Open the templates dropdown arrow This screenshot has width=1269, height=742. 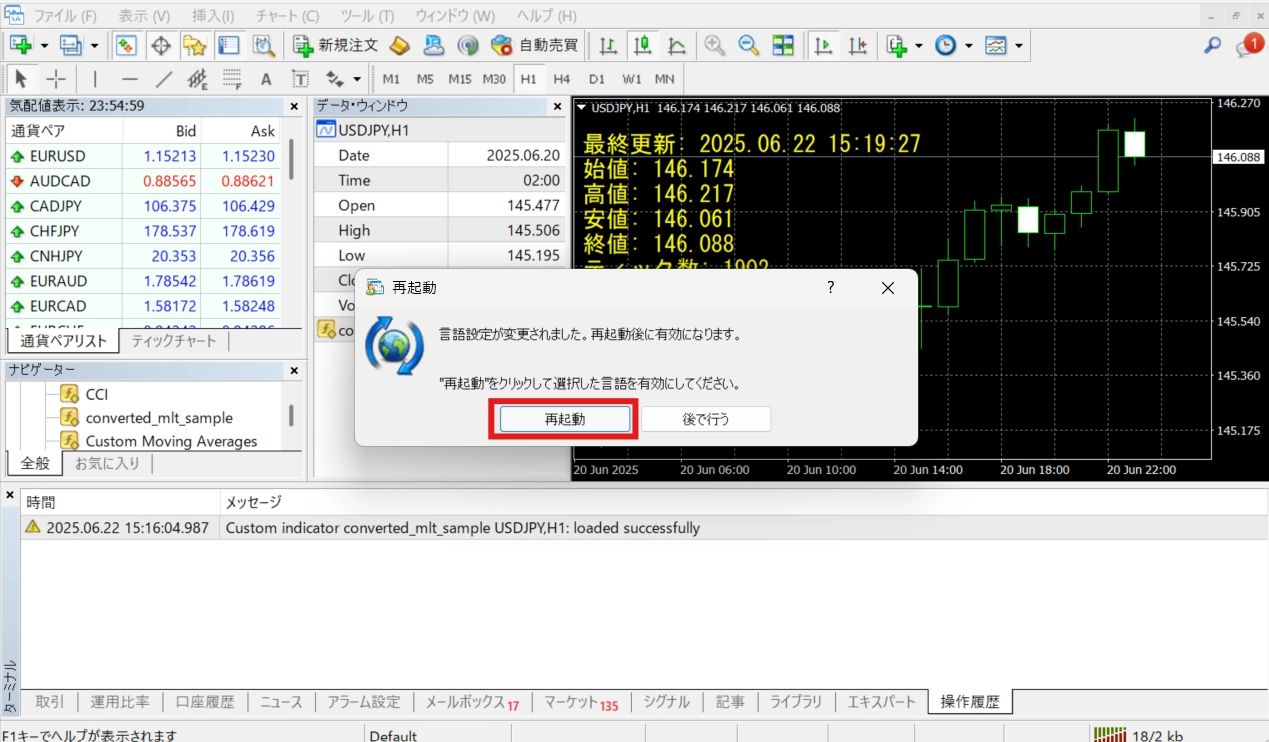pyautogui.click(x=1019, y=45)
